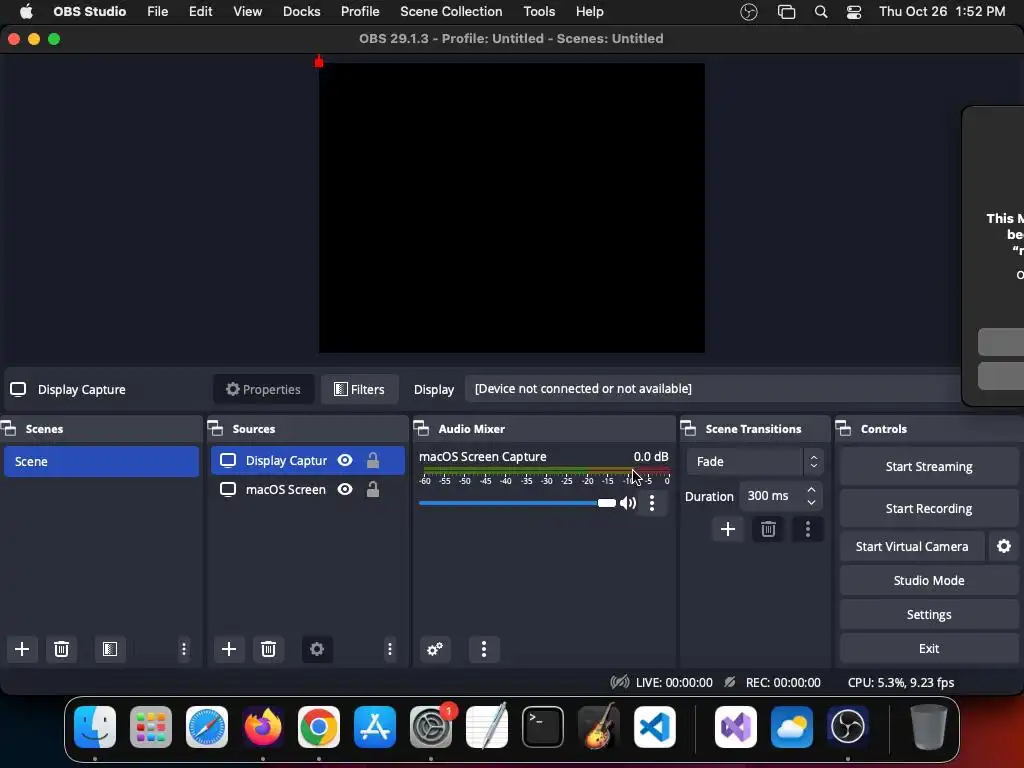Open Display device dropdown
The image size is (1024, 768).
pyautogui.click(x=712, y=389)
